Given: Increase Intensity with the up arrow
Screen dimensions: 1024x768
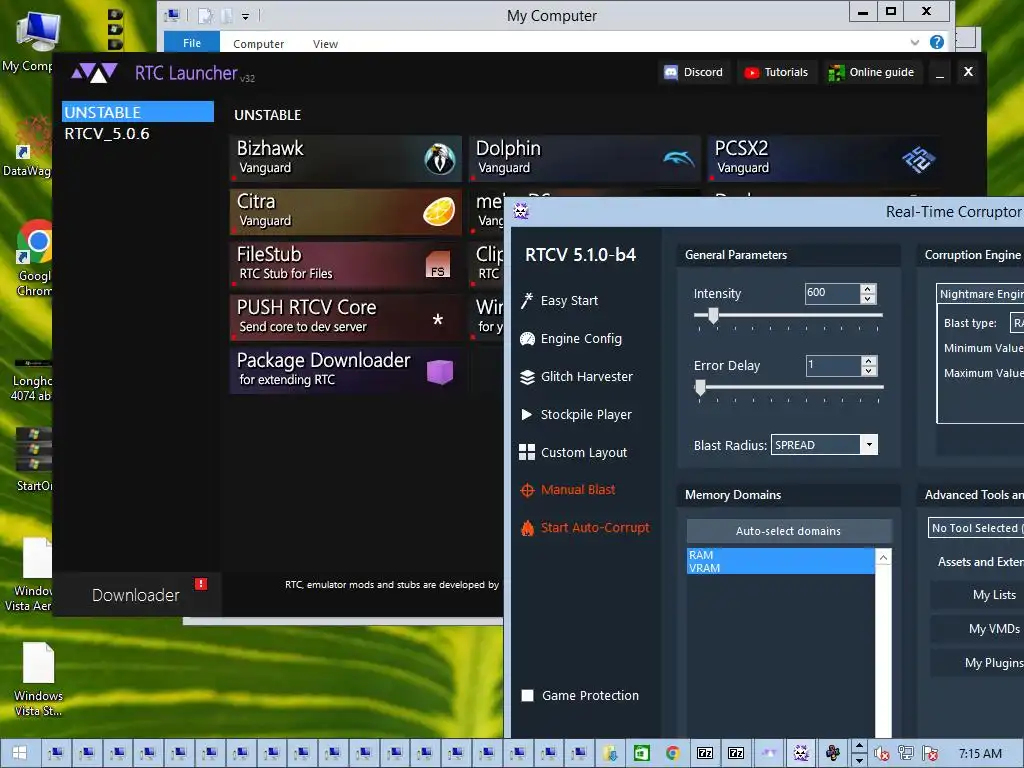Looking at the screenshot, I should (867, 289).
